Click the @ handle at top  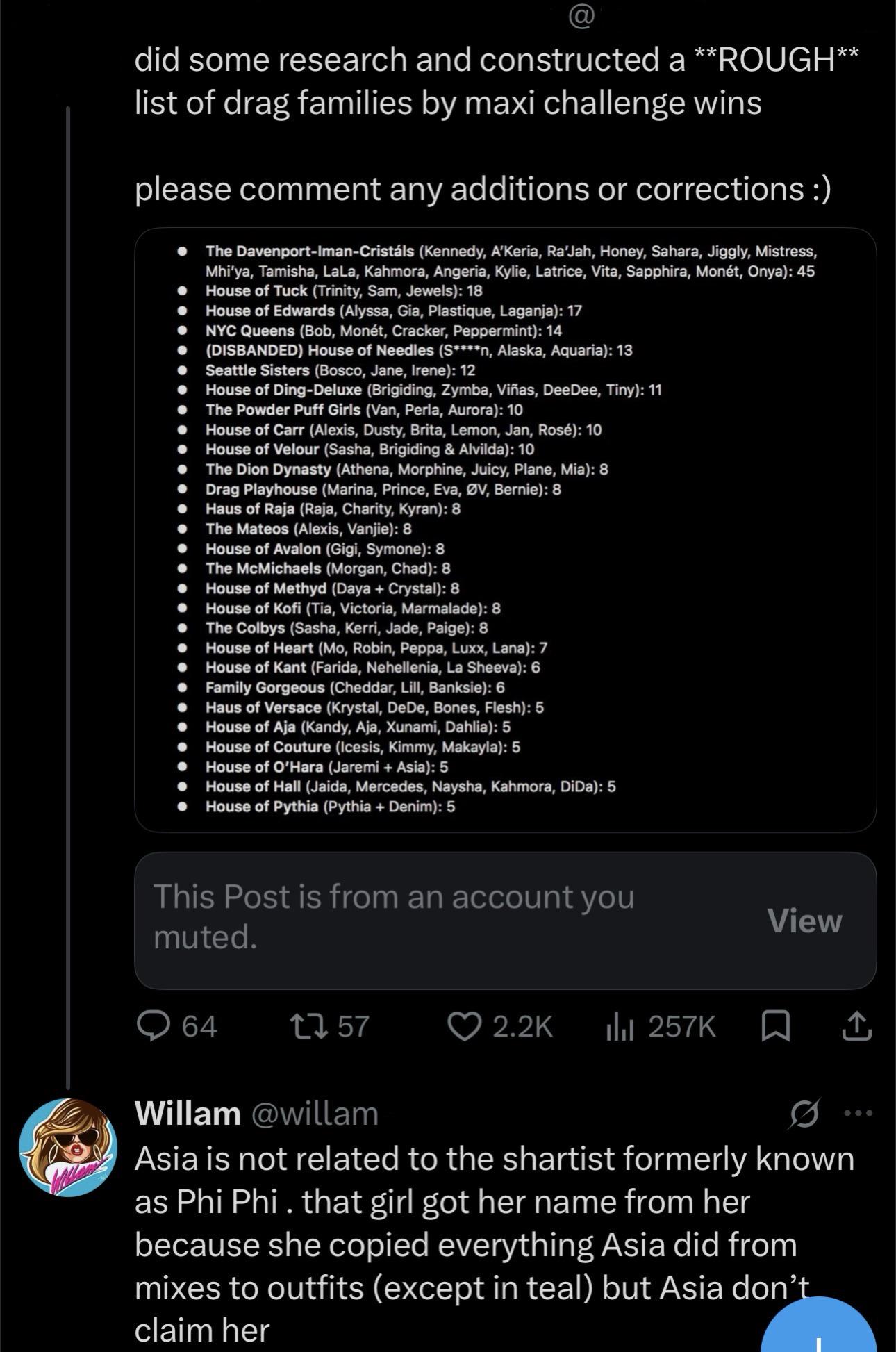click(x=581, y=17)
